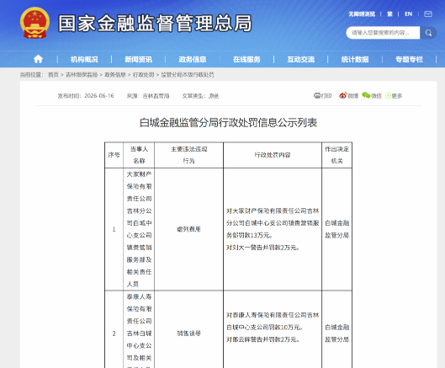The height and width of the screenshot is (368, 445).
Task: Click the row number 2 cell
Action: click(x=114, y=333)
